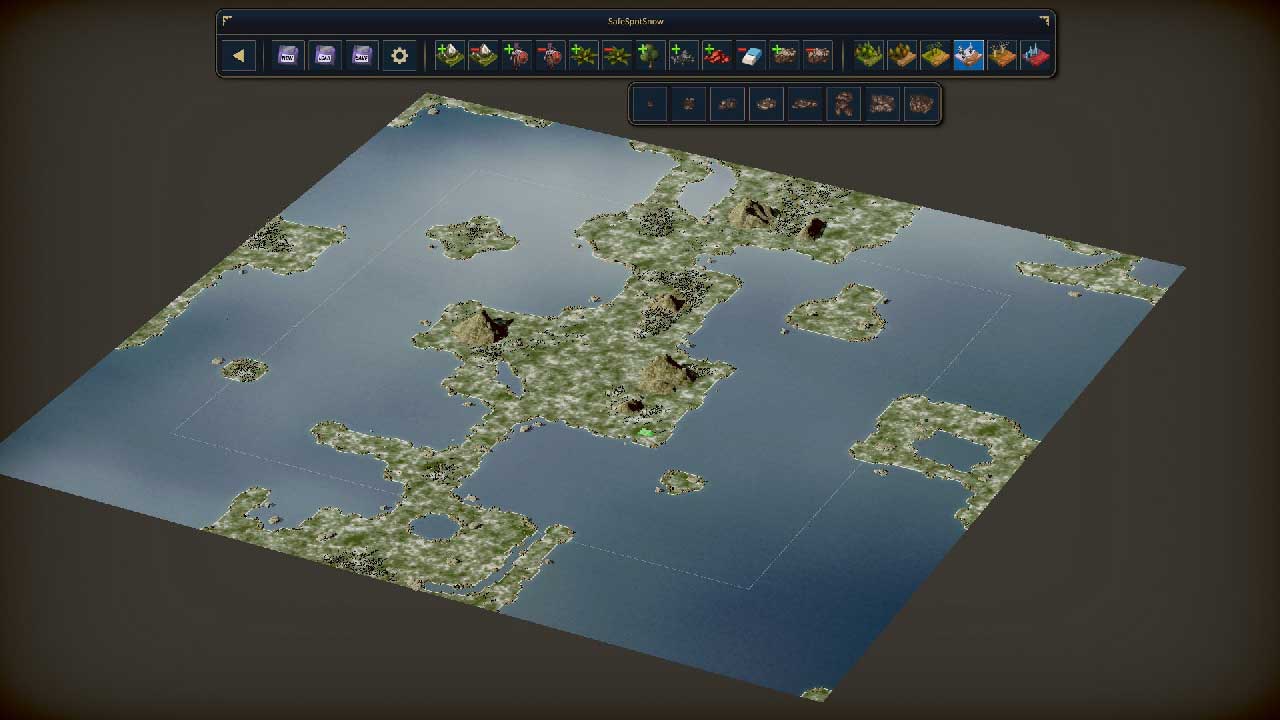Select the add red ore resource tool
The width and height of the screenshot is (1280, 720).
tap(716, 55)
